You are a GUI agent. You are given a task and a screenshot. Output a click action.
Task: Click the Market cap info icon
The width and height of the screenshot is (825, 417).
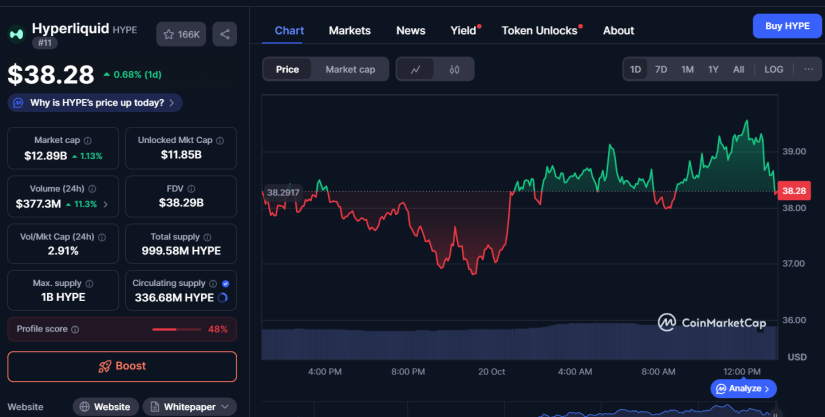click(x=87, y=141)
